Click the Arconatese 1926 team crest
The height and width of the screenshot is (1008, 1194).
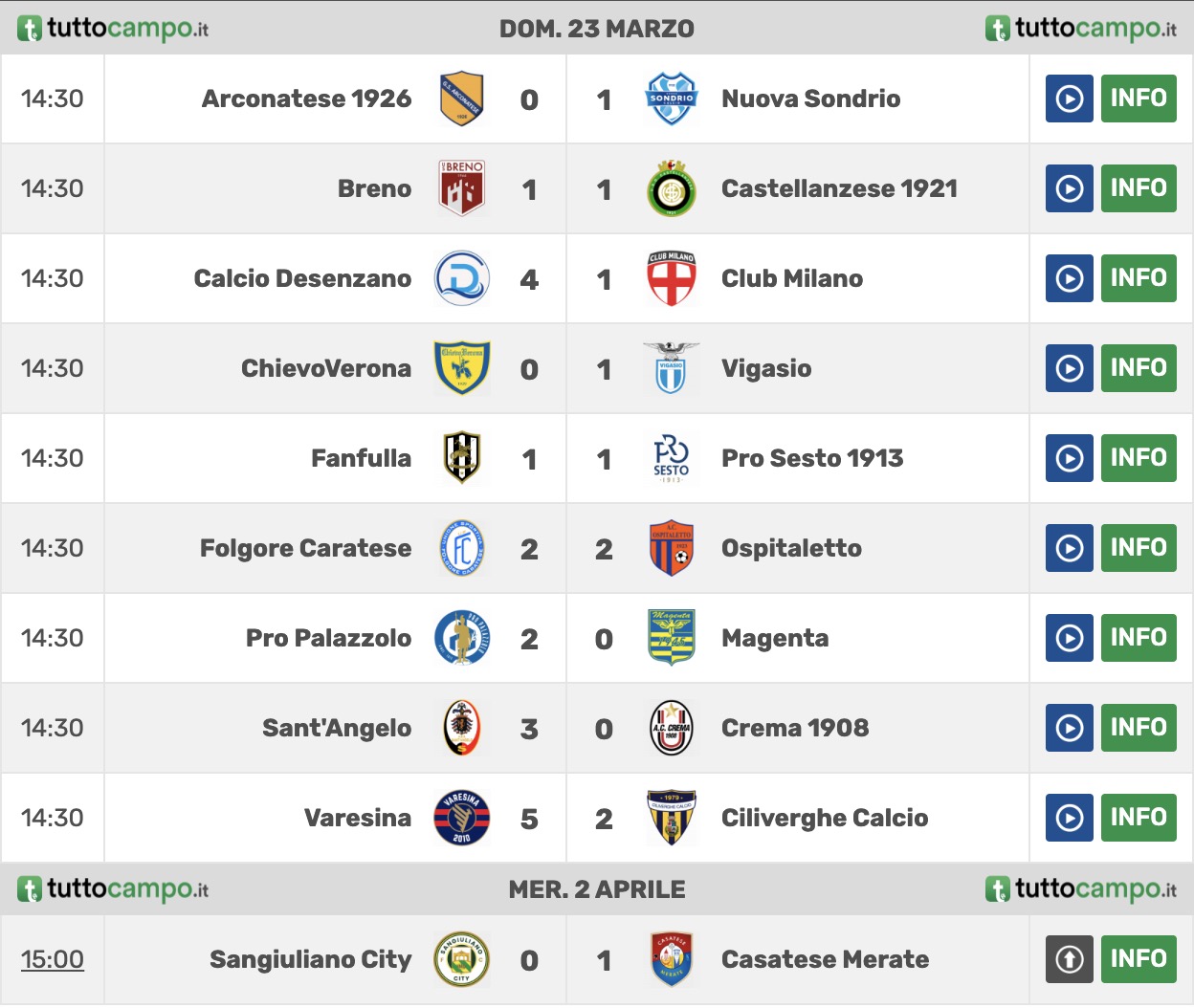tap(461, 99)
